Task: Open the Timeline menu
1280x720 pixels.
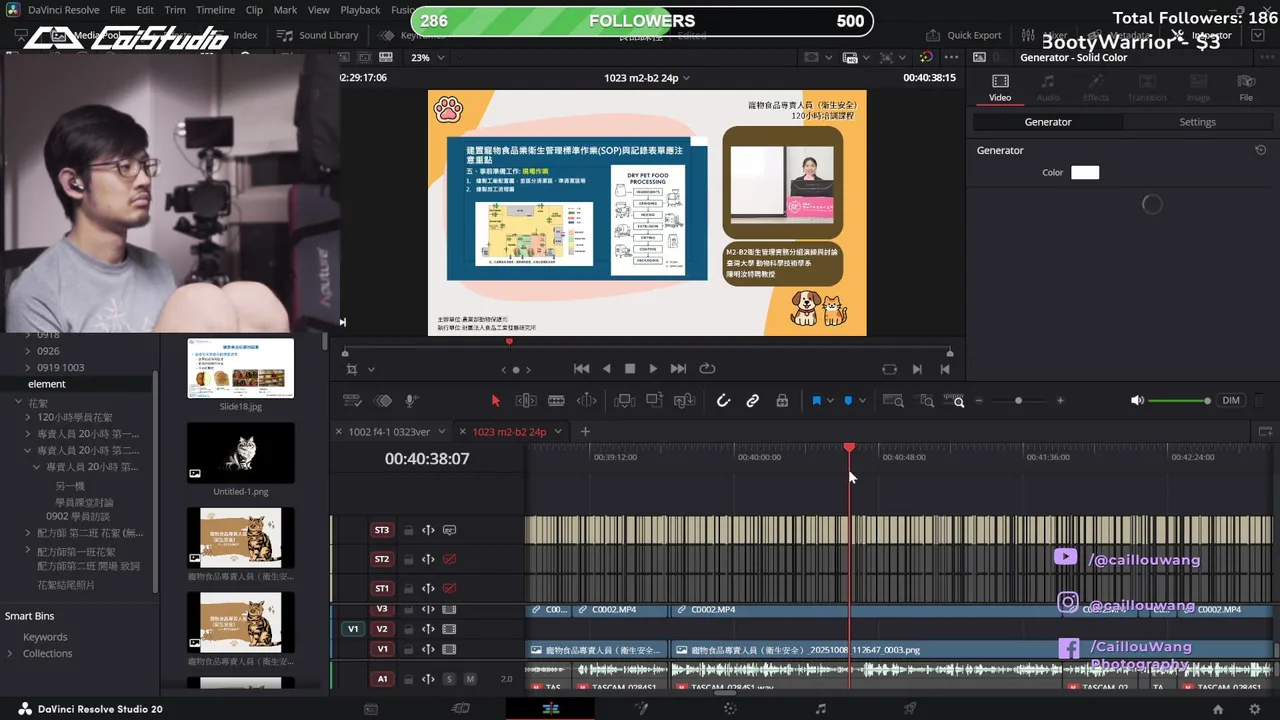Action: coord(215,10)
